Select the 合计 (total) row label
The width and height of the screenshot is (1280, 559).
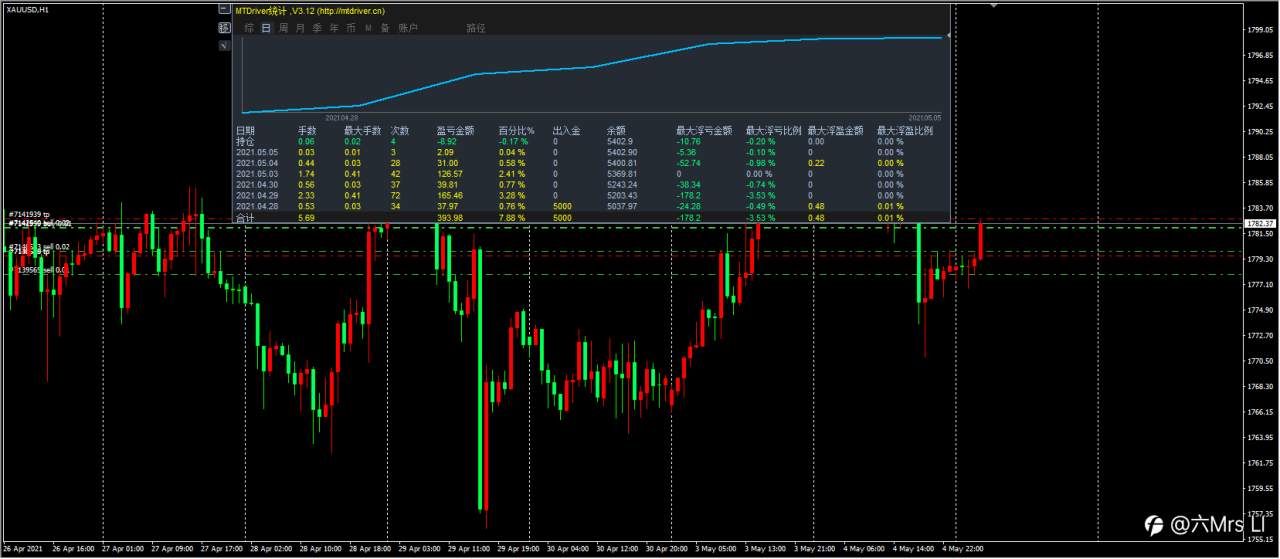click(245, 218)
